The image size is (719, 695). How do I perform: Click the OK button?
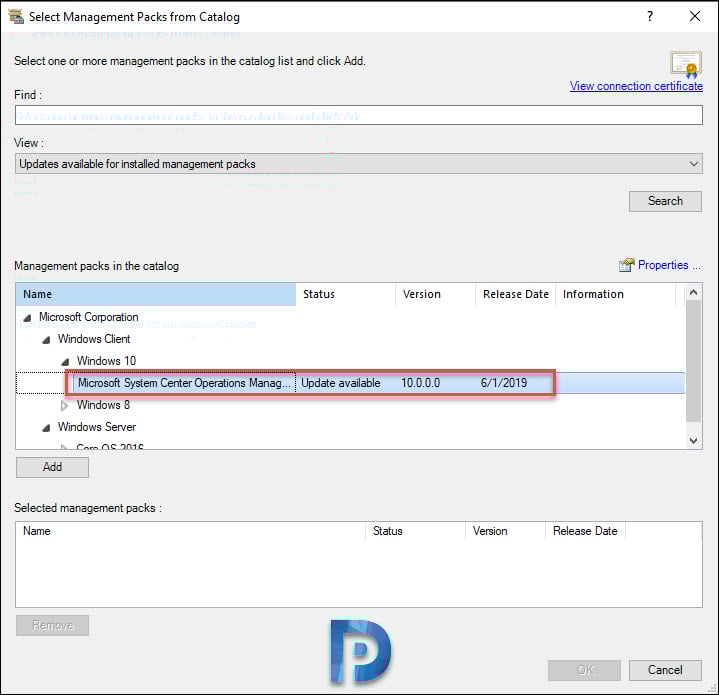click(x=584, y=670)
